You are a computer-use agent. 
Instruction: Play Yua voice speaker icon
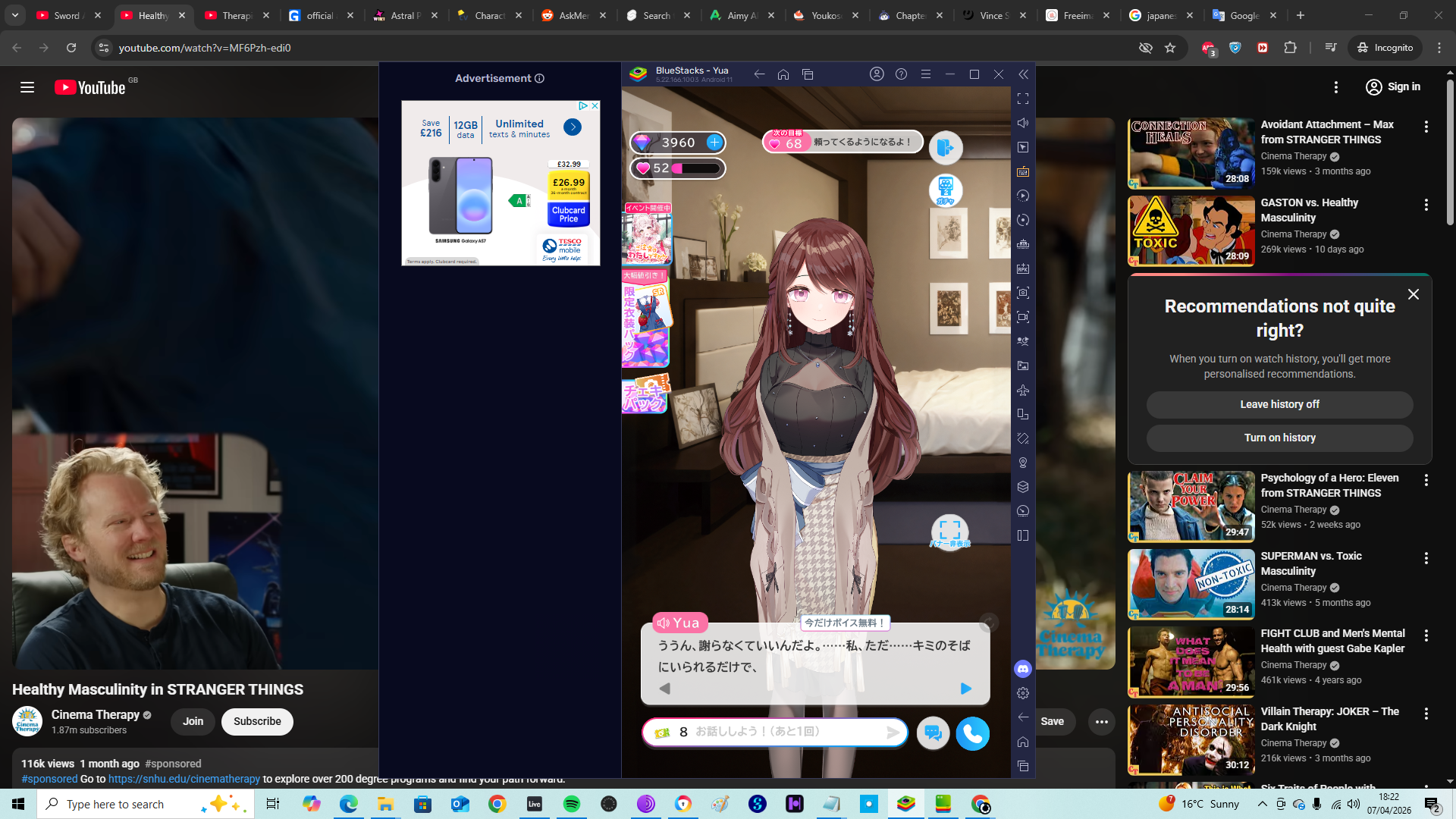tap(664, 623)
